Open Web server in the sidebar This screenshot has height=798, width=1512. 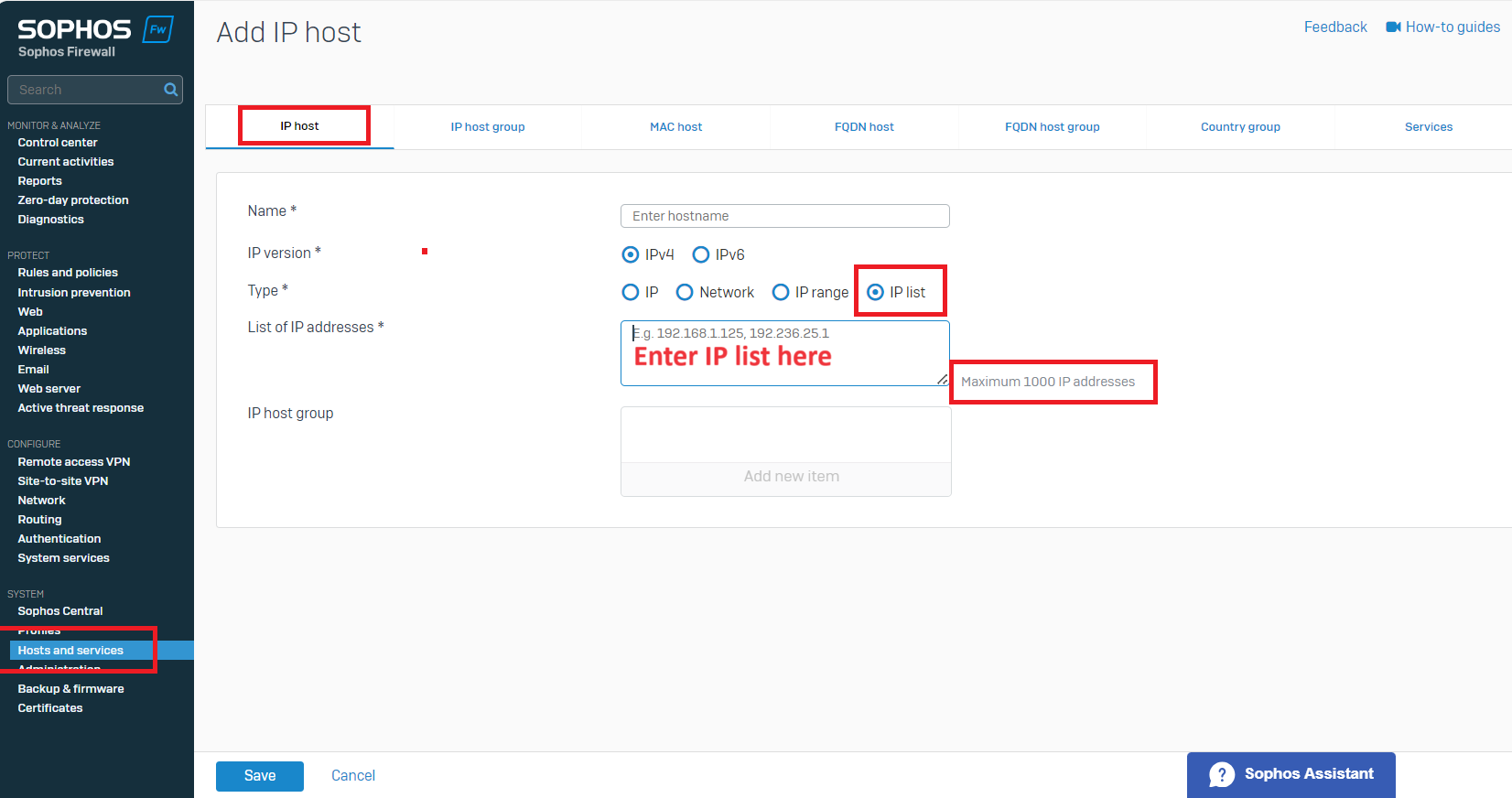tap(49, 389)
